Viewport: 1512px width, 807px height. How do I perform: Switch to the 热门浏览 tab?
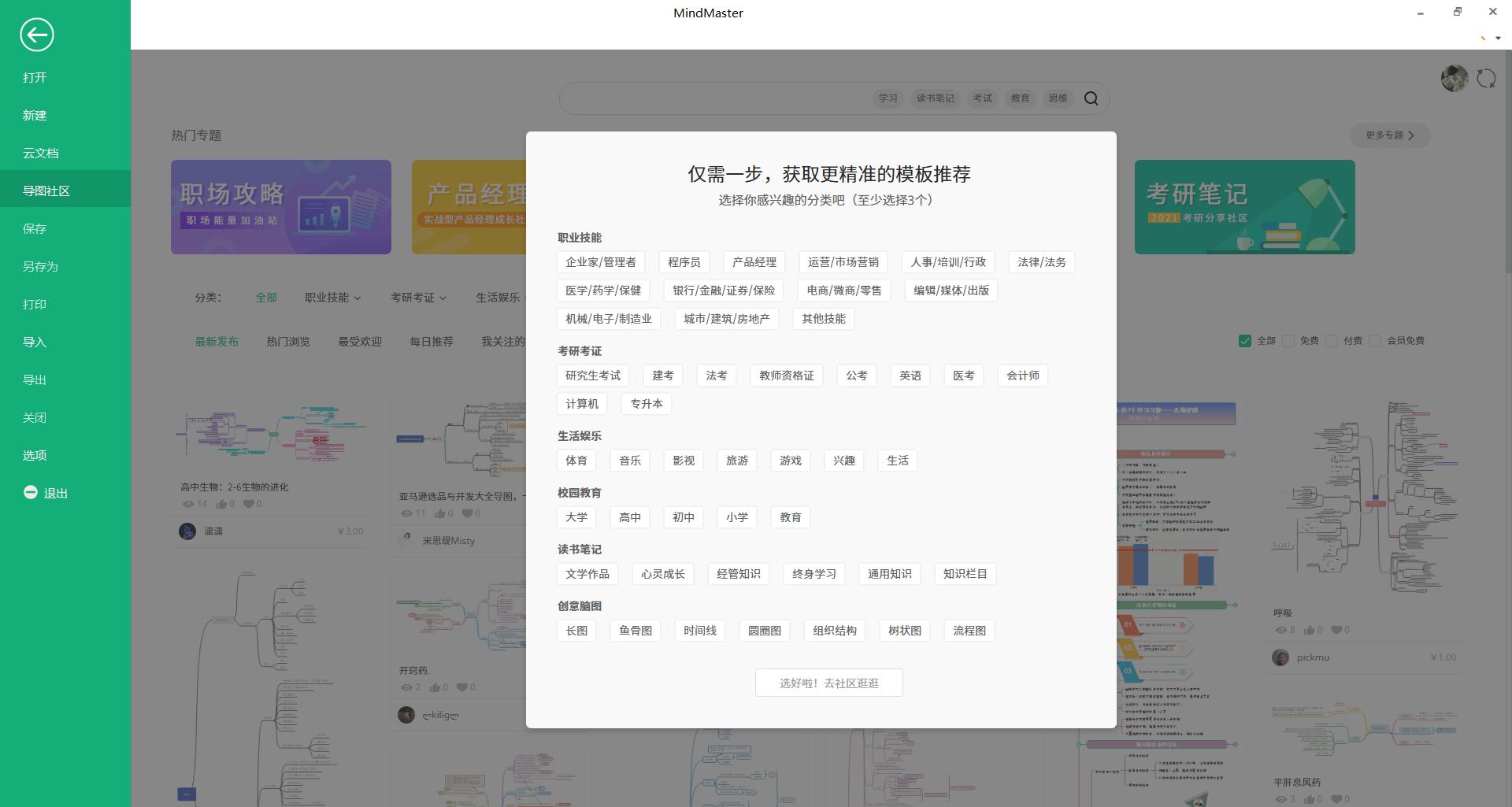coord(288,341)
